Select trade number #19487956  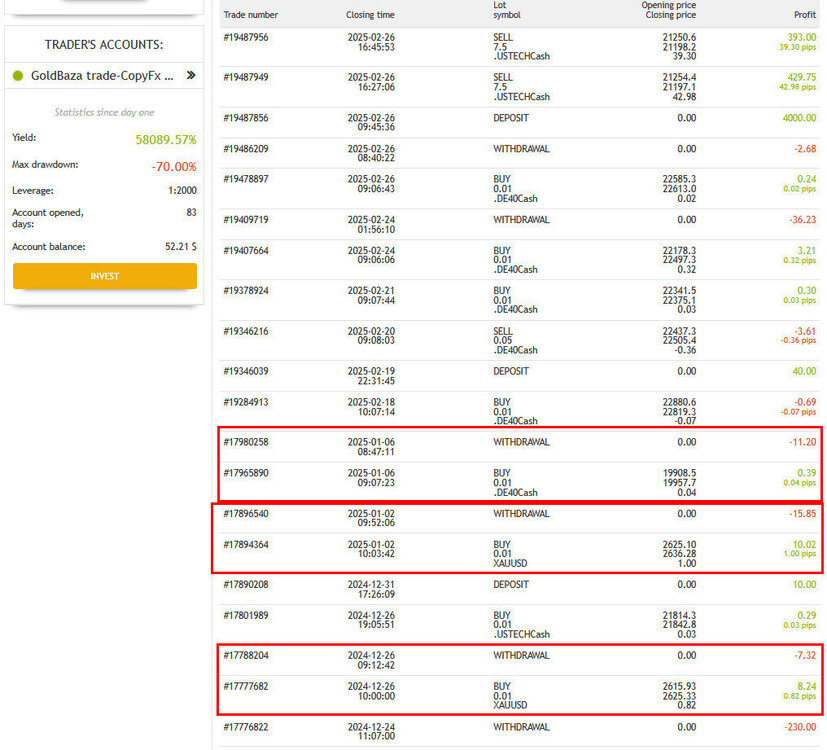(246, 37)
